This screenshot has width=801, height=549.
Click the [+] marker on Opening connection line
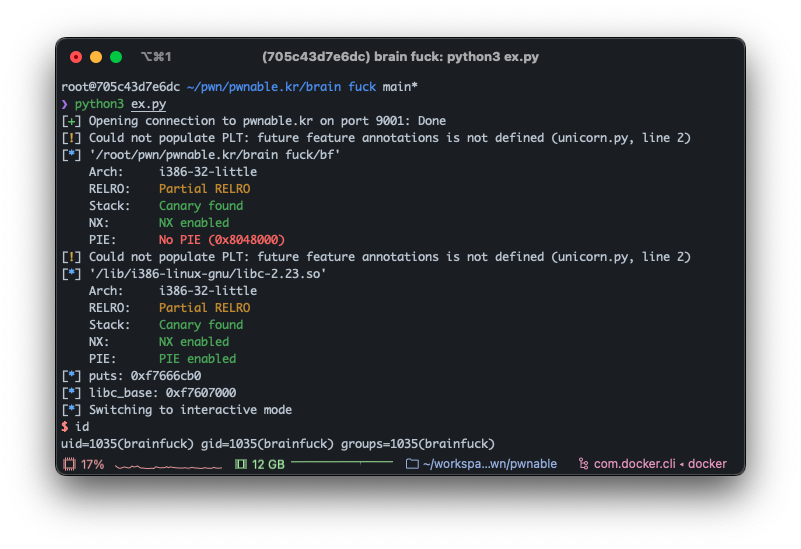pyautogui.click(x=71, y=121)
